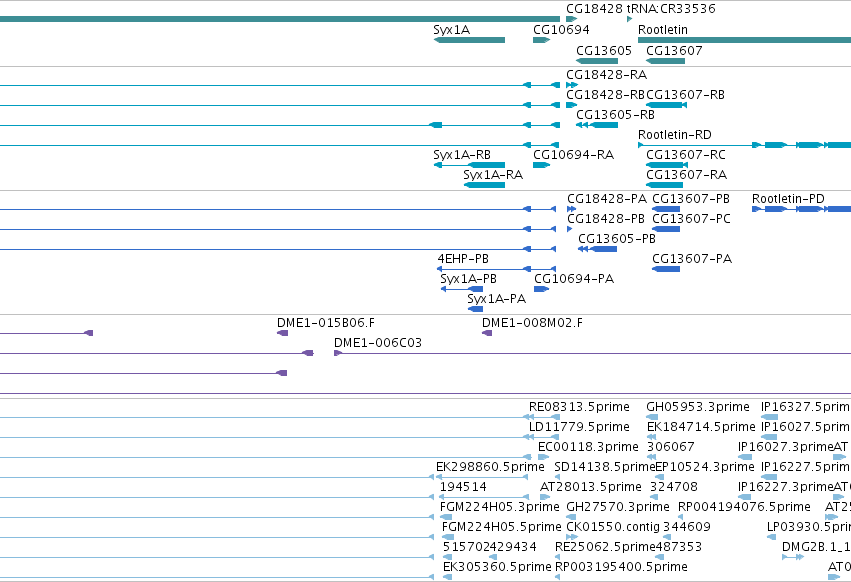Click EST EC00118.3prime
Viewport: 851px width, 582px height.
[588, 447]
